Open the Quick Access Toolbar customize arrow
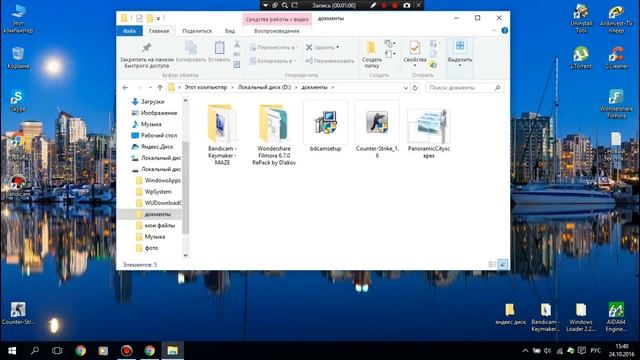Viewport: 640px width, 360px height. click(158, 18)
